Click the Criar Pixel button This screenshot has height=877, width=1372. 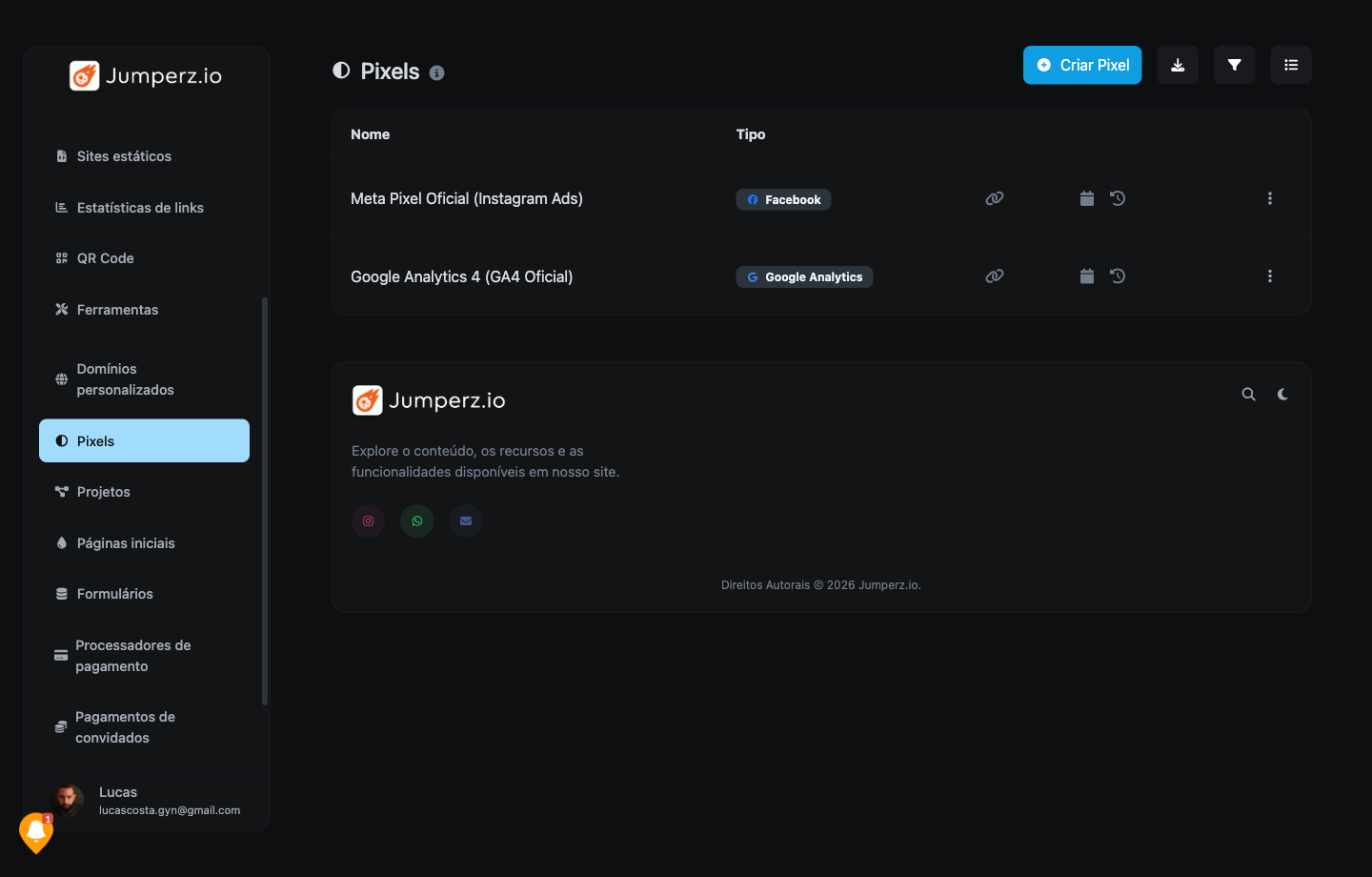1082,65
